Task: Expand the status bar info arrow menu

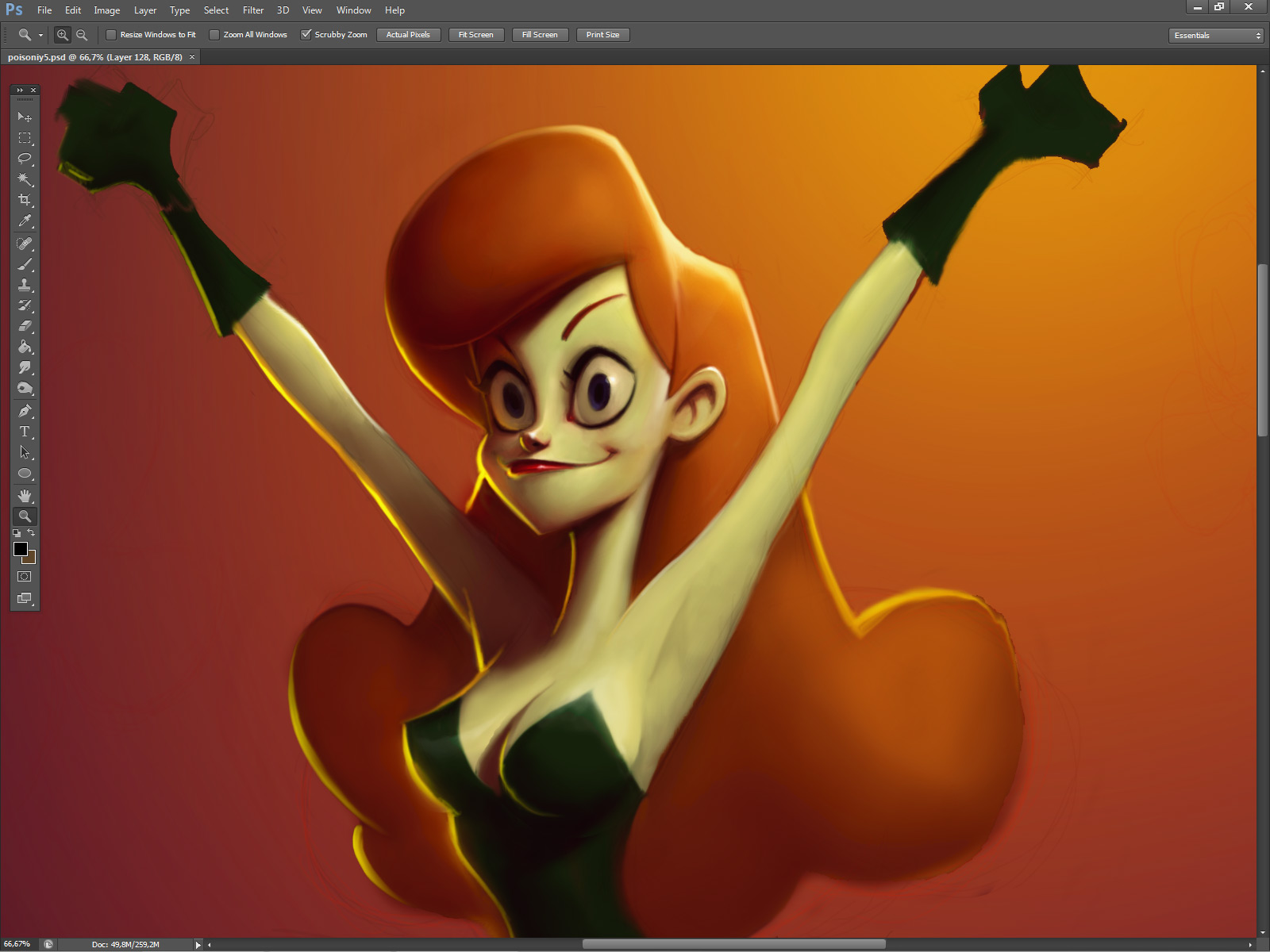Action: [x=198, y=944]
